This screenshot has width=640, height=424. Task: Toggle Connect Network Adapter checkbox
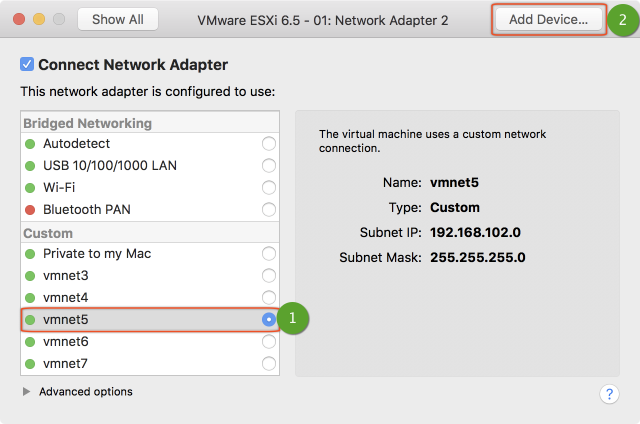[27, 65]
